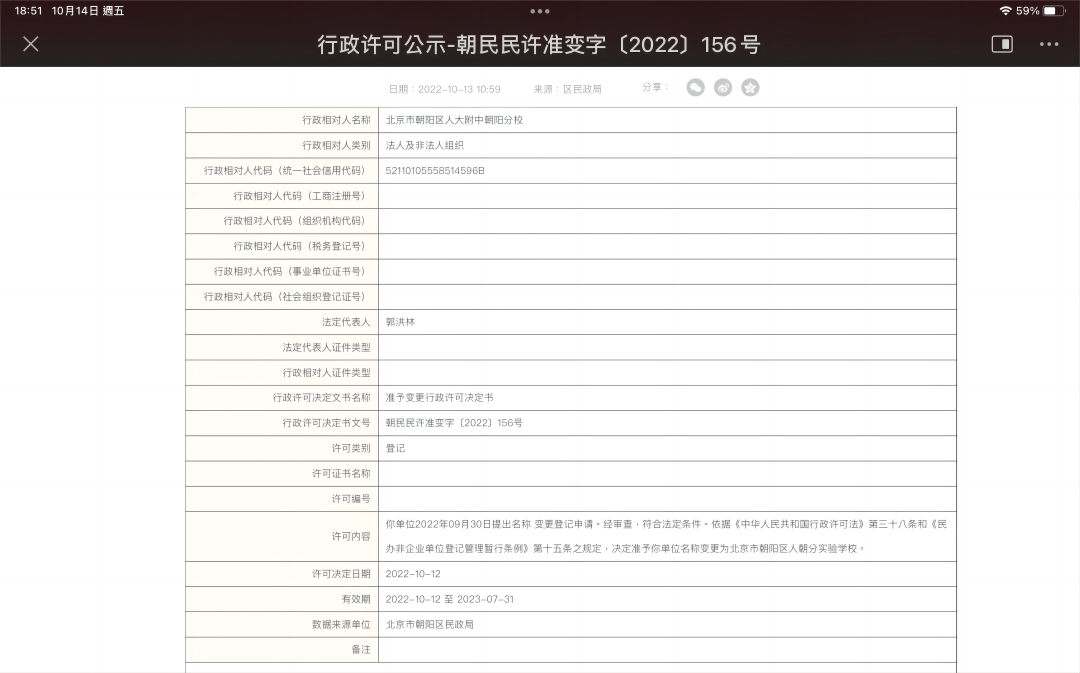The height and width of the screenshot is (673, 1080).
Task: Select the 许可类别 label
Action: click(x=351, y=448)
